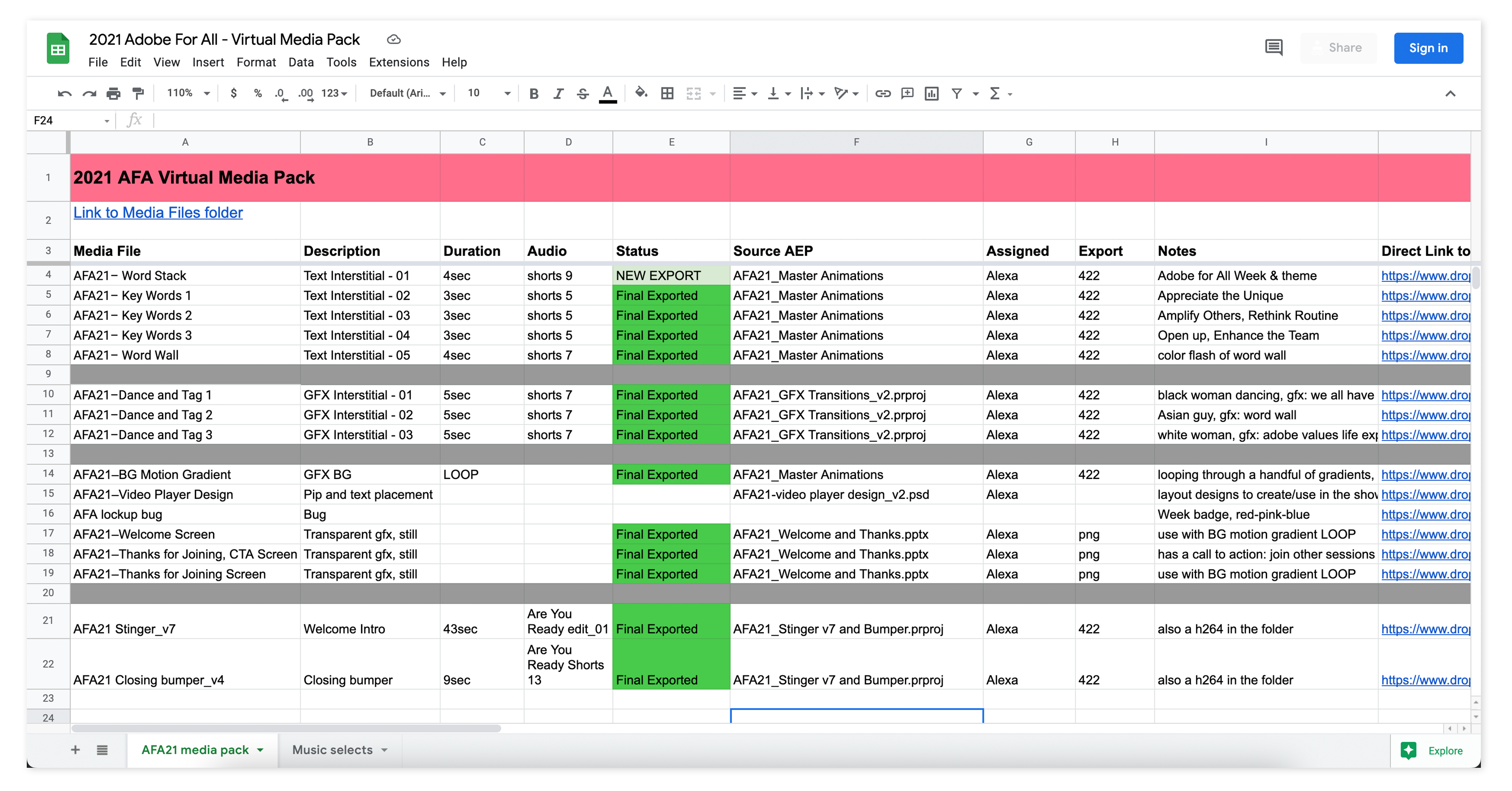Open the text wrapping dropdown
1512x791 pixels.
tap(812, 93)
